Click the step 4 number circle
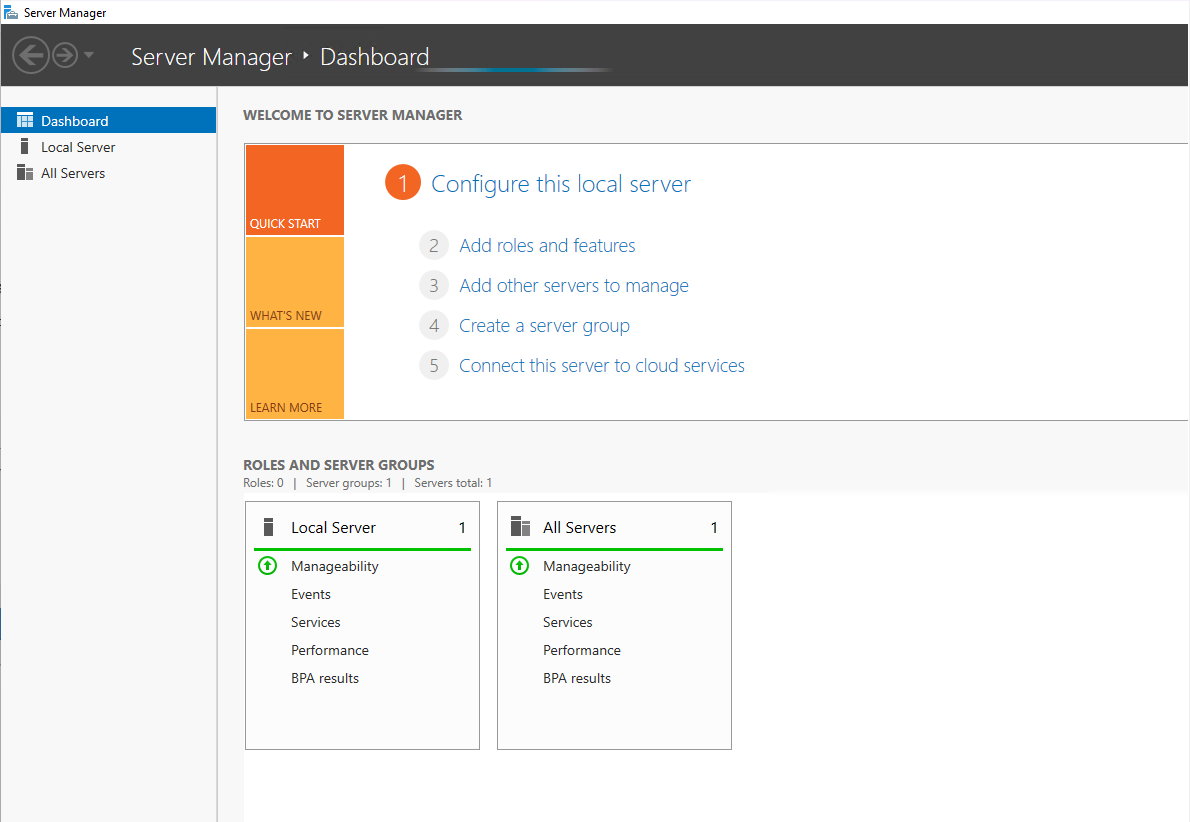The width and height of the screenshot is (1190, 822). click(434, 326)
